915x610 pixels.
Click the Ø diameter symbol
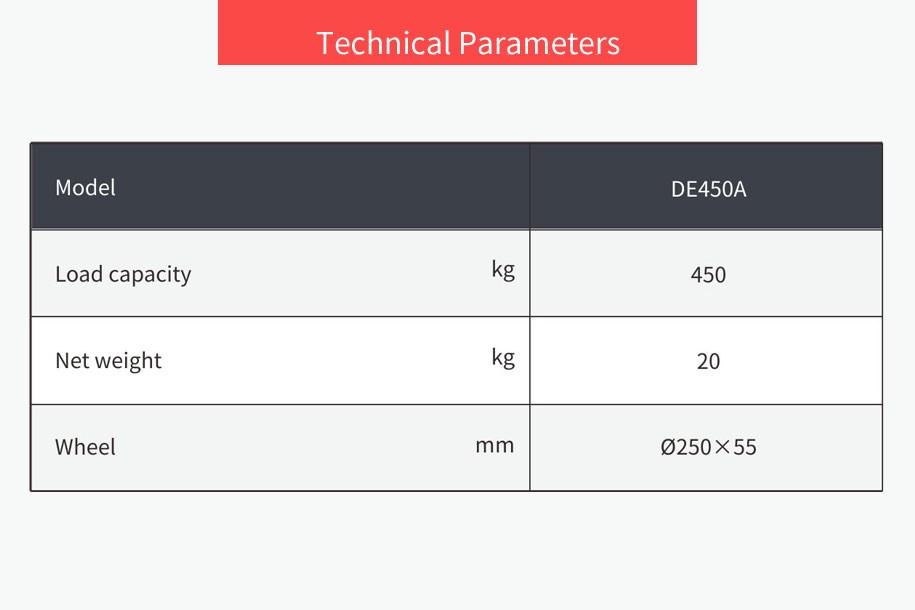pyautogui.click(x=668, y=447)
